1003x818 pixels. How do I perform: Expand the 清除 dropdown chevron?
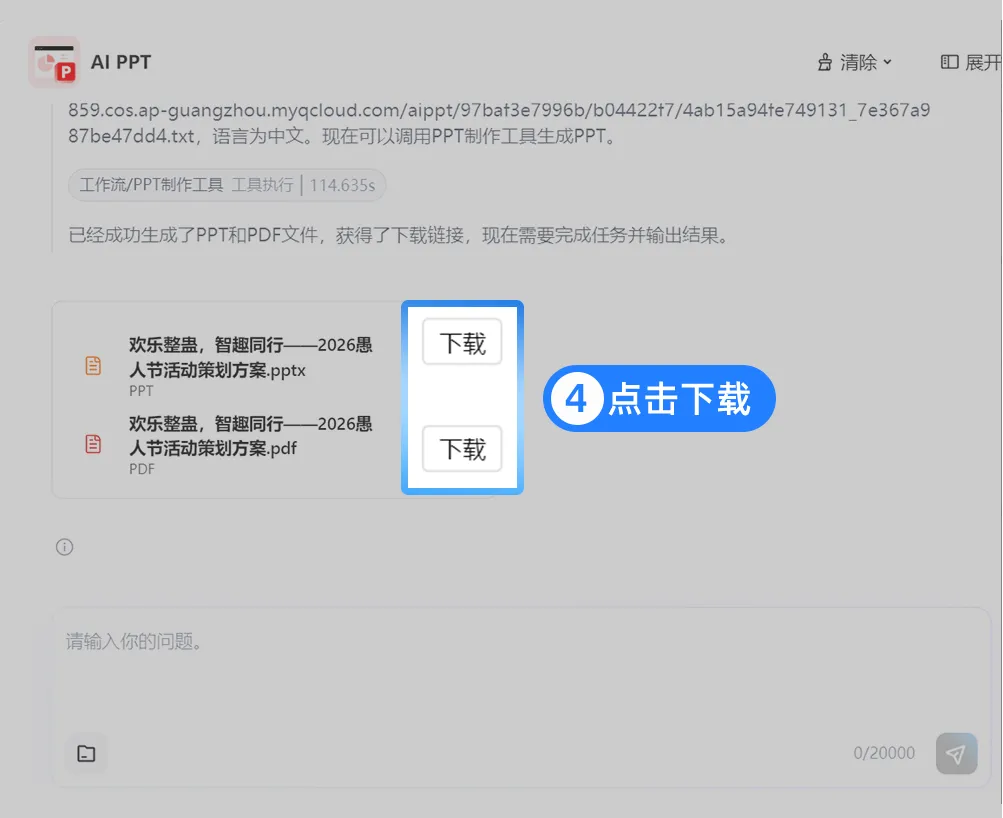887,62
